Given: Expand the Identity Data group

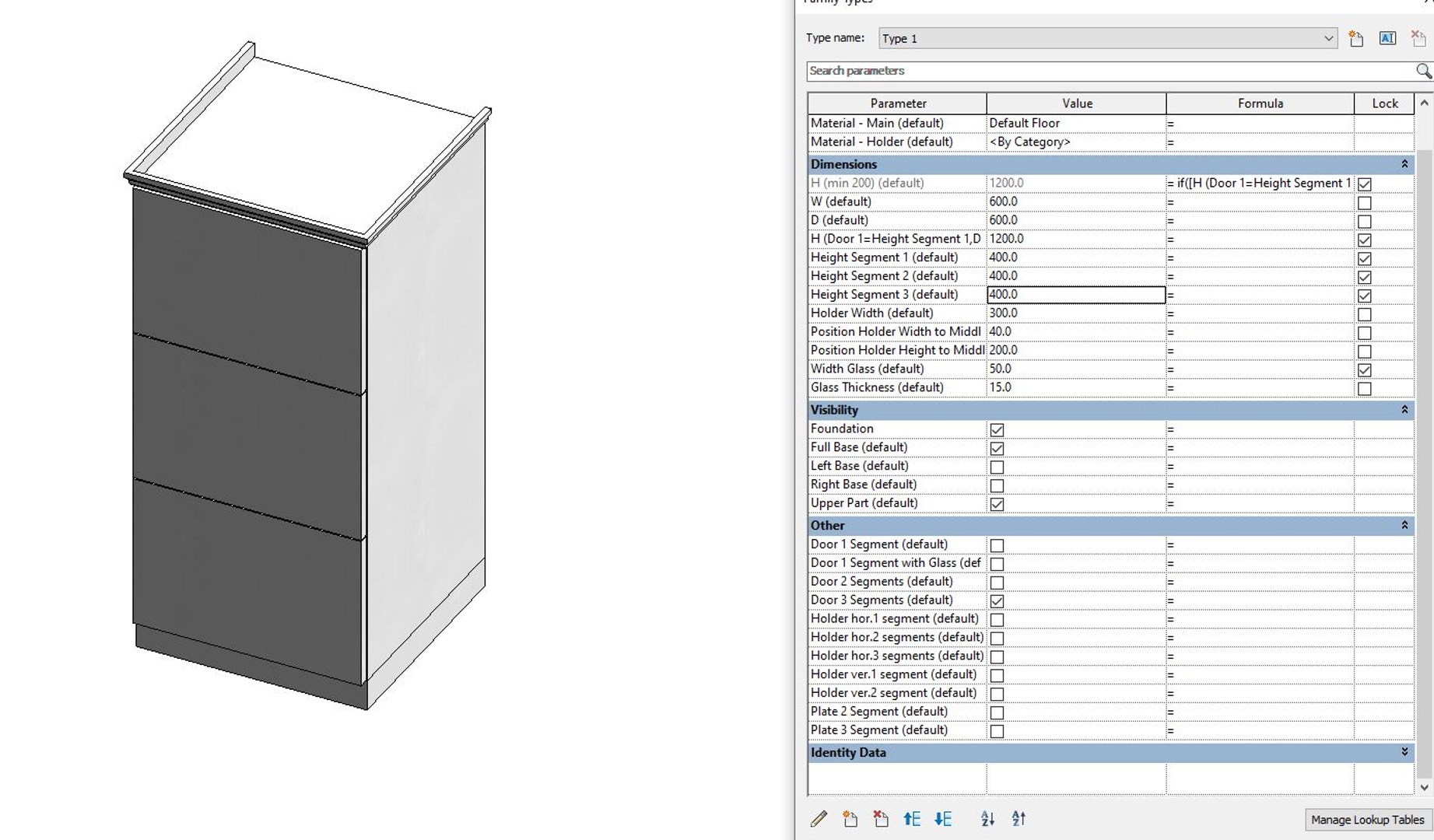Looking at the screenshot, I should [1404, 752].
